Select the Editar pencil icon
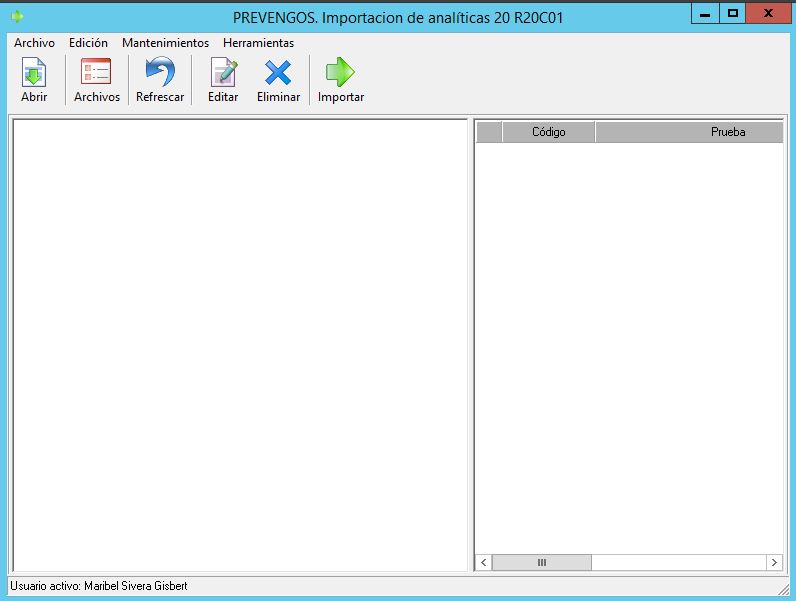 [x=223, y=73]
